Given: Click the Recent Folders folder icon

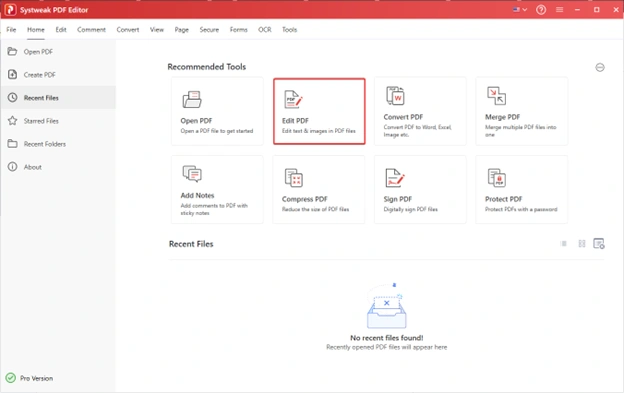Looking at the screenshot, I should point(12,144).
